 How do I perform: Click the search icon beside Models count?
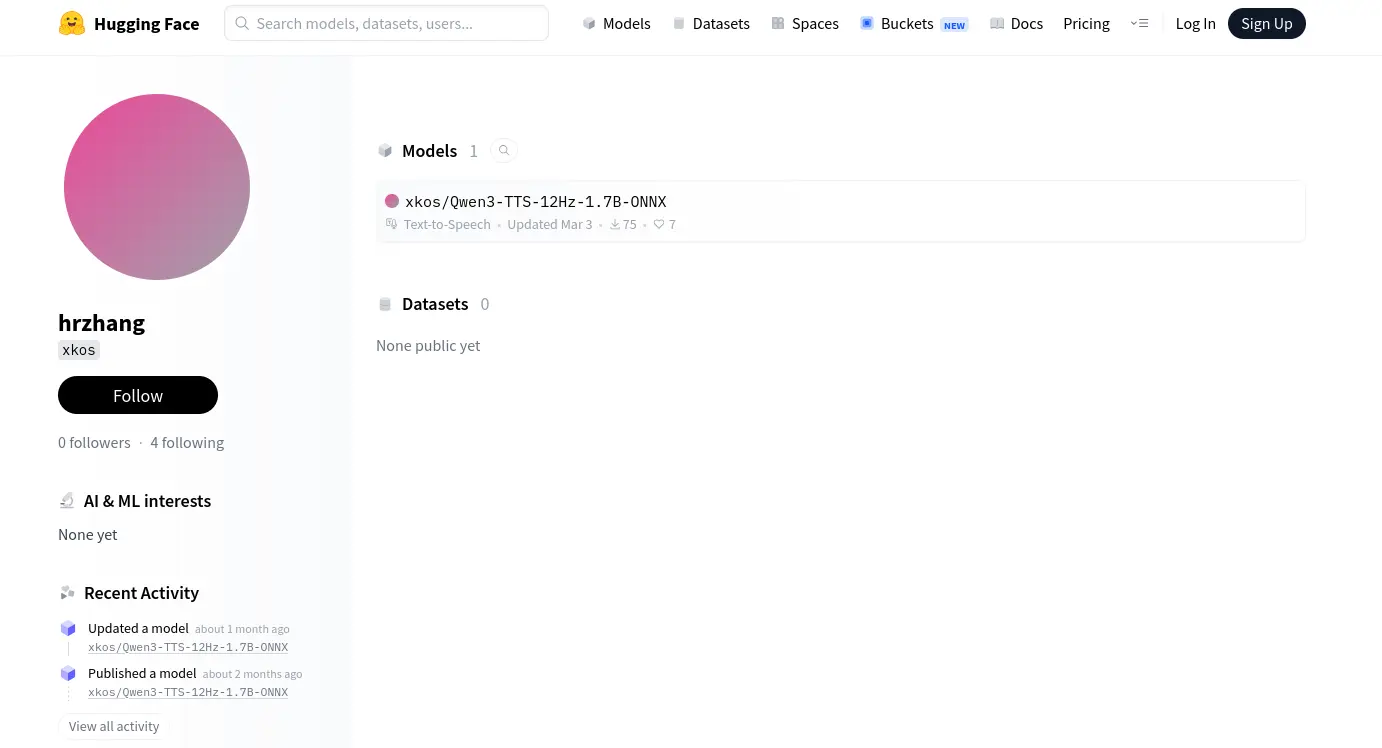click(504, 151)
